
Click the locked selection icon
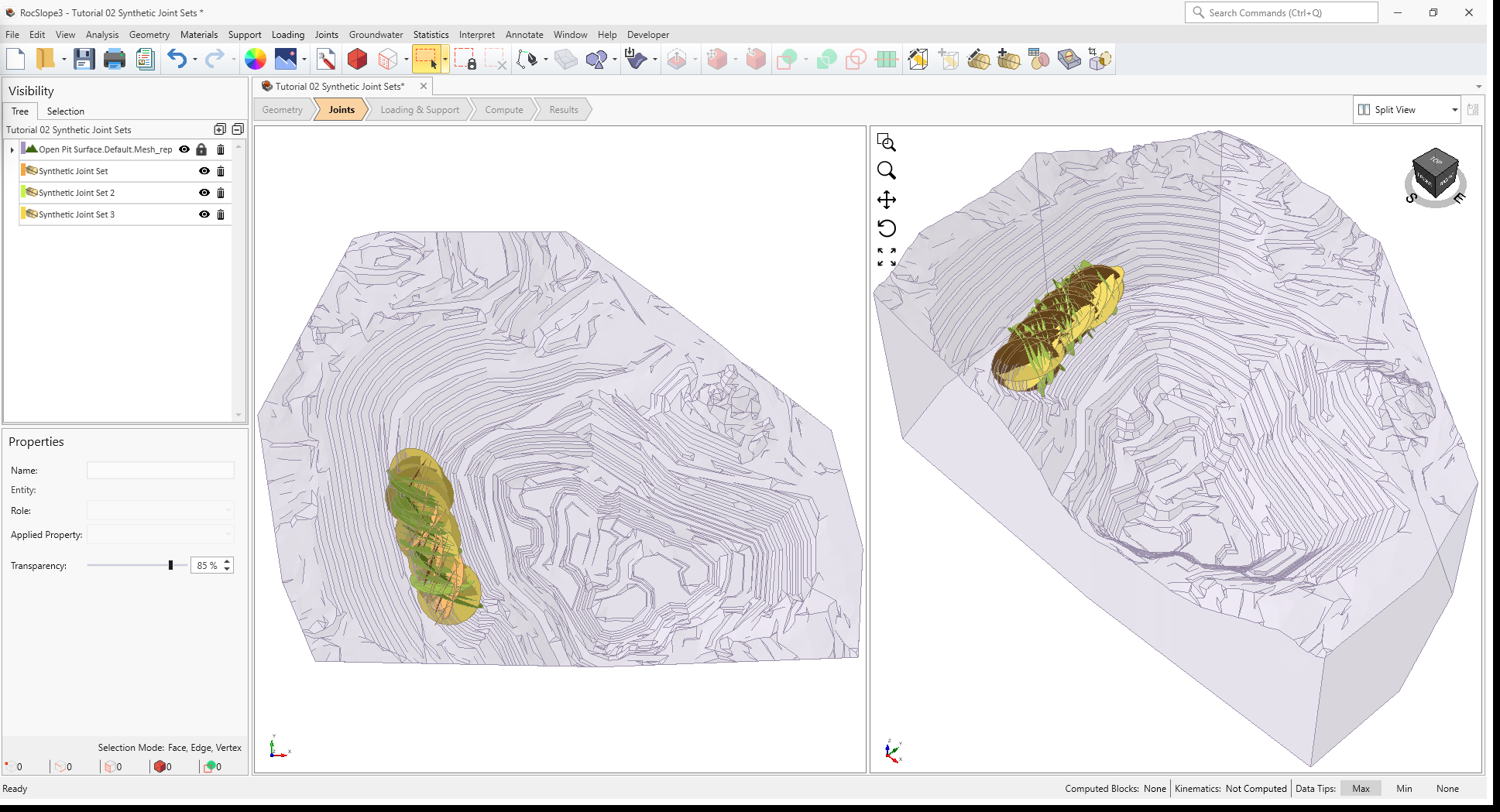(465, 59)
